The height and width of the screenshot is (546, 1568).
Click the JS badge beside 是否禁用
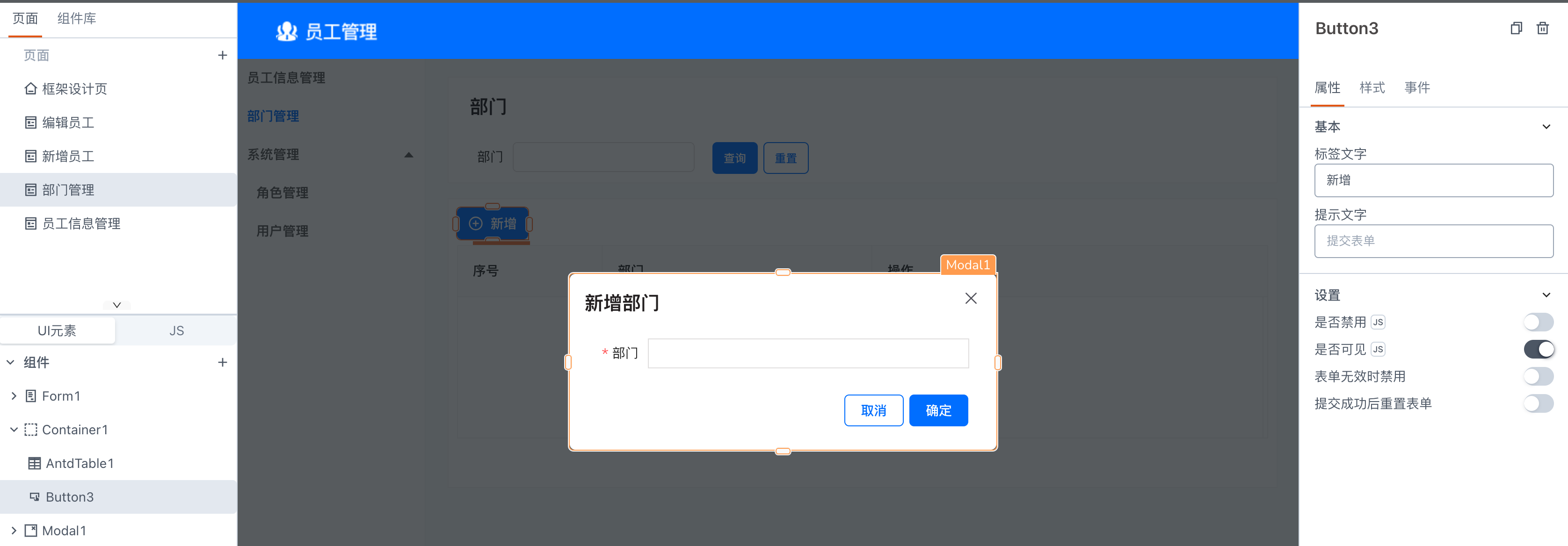tap(1378, 322)
